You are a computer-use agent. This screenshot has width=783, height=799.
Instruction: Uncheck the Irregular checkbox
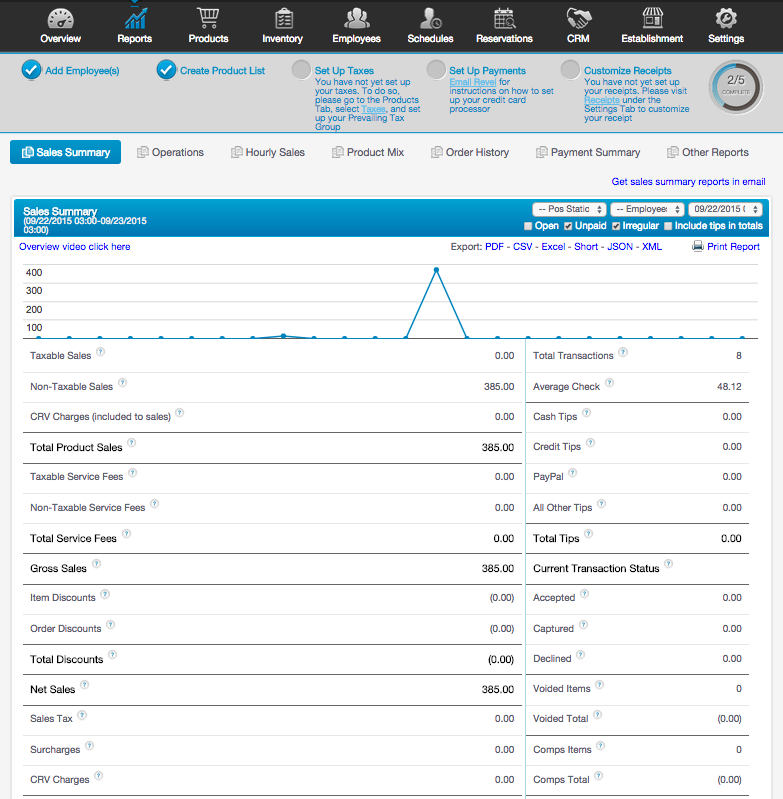tap(616, 226)
